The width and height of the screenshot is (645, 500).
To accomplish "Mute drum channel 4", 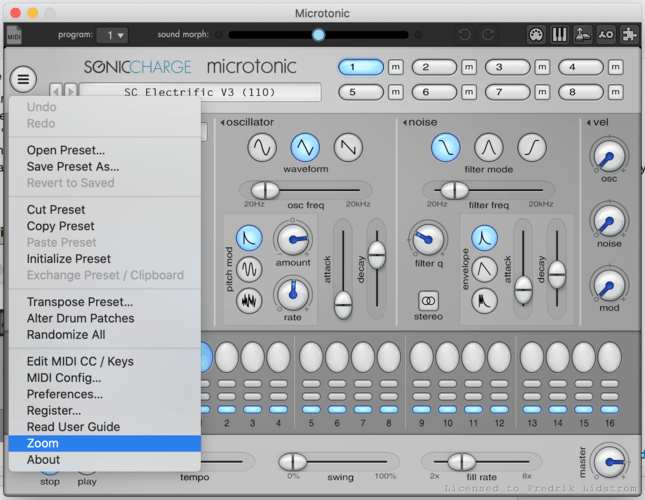I will 615,67.
